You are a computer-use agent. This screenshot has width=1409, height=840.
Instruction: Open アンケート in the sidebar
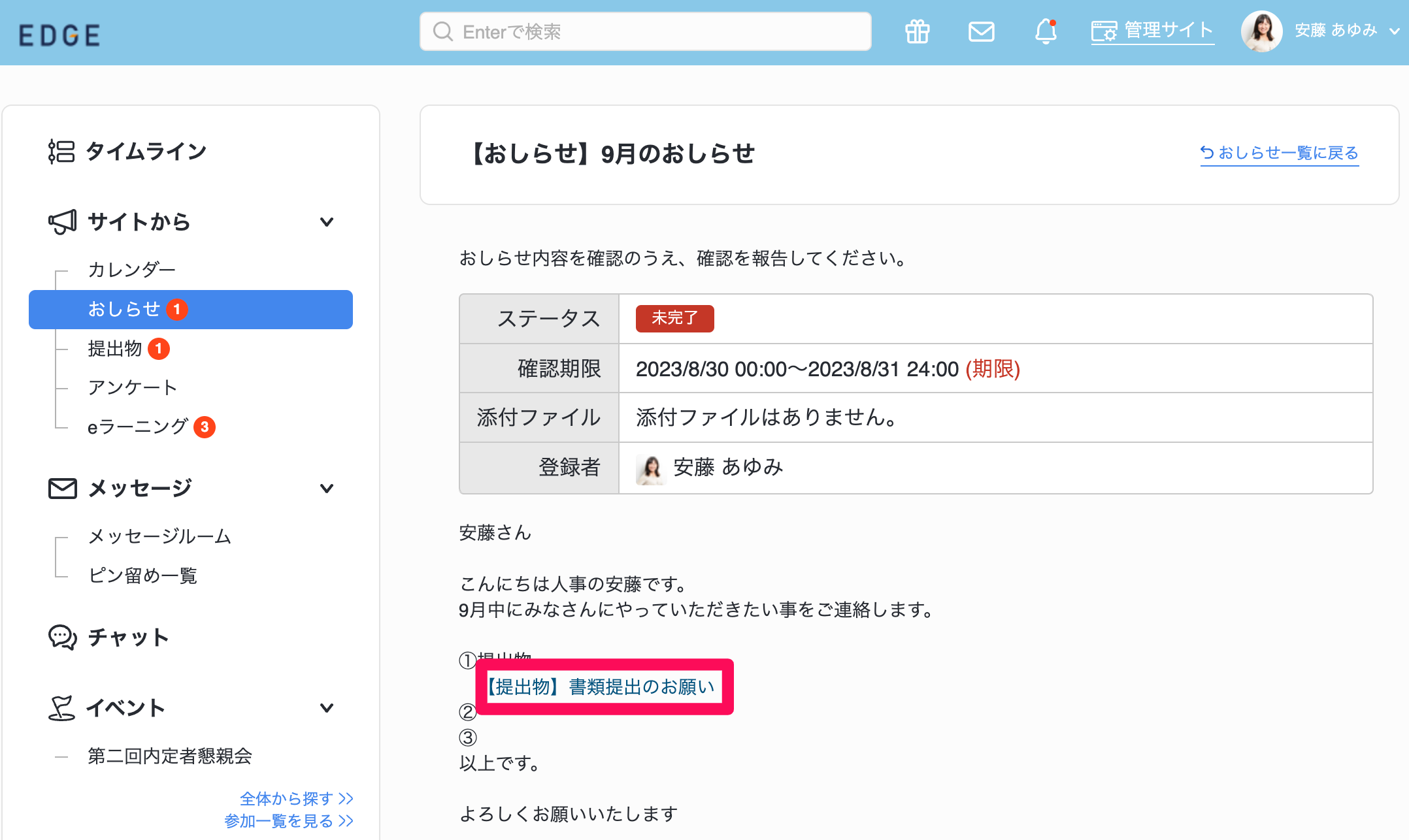point(133,388)
